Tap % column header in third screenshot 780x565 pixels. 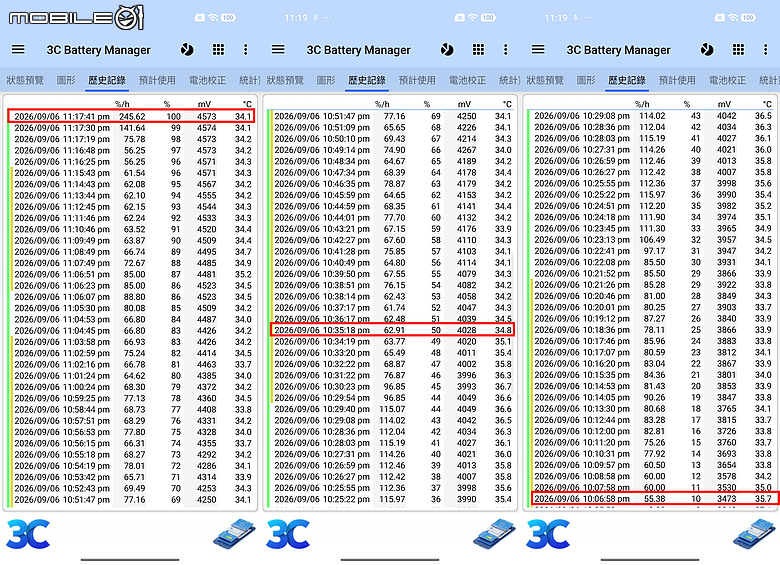pos(687,104)
